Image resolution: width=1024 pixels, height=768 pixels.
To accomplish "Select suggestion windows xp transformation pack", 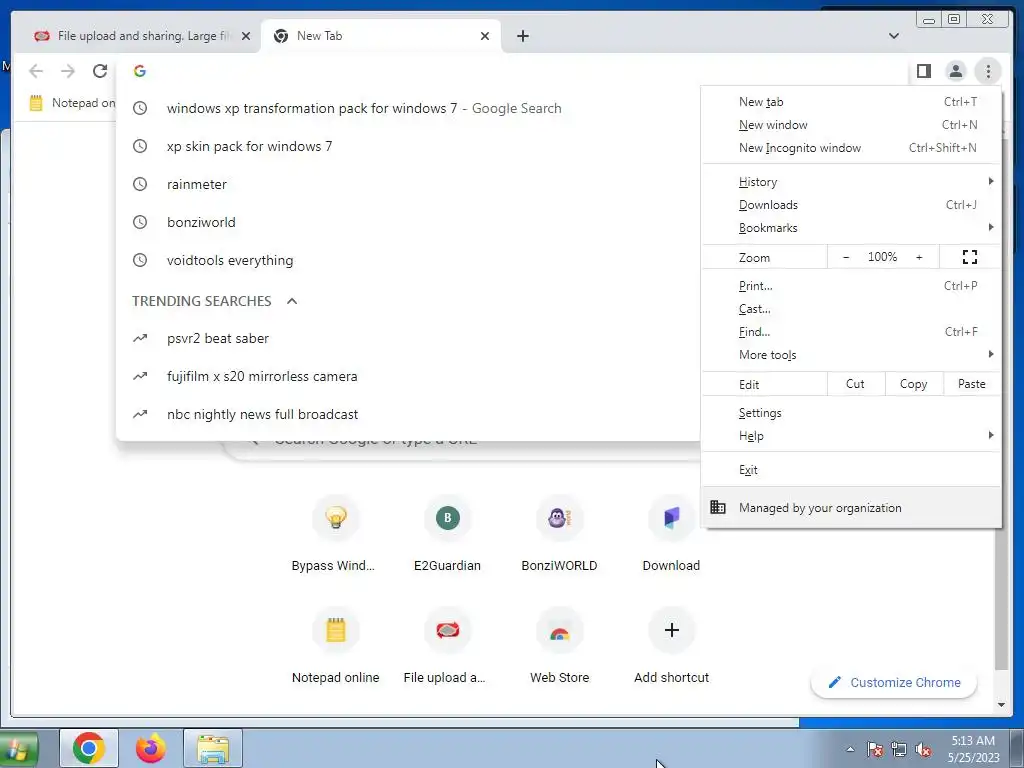I will [408, 108].
